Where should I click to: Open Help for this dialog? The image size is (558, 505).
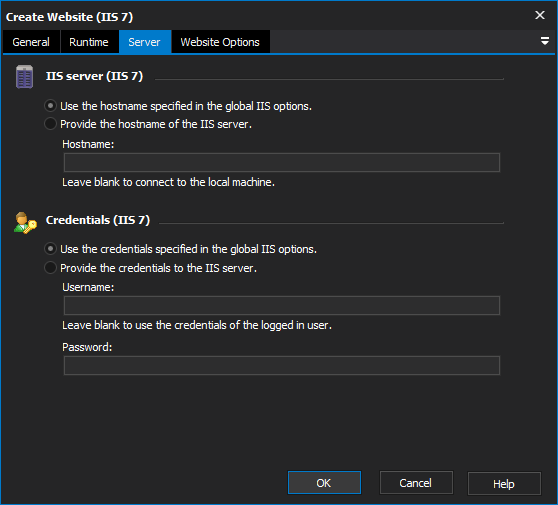504,483
